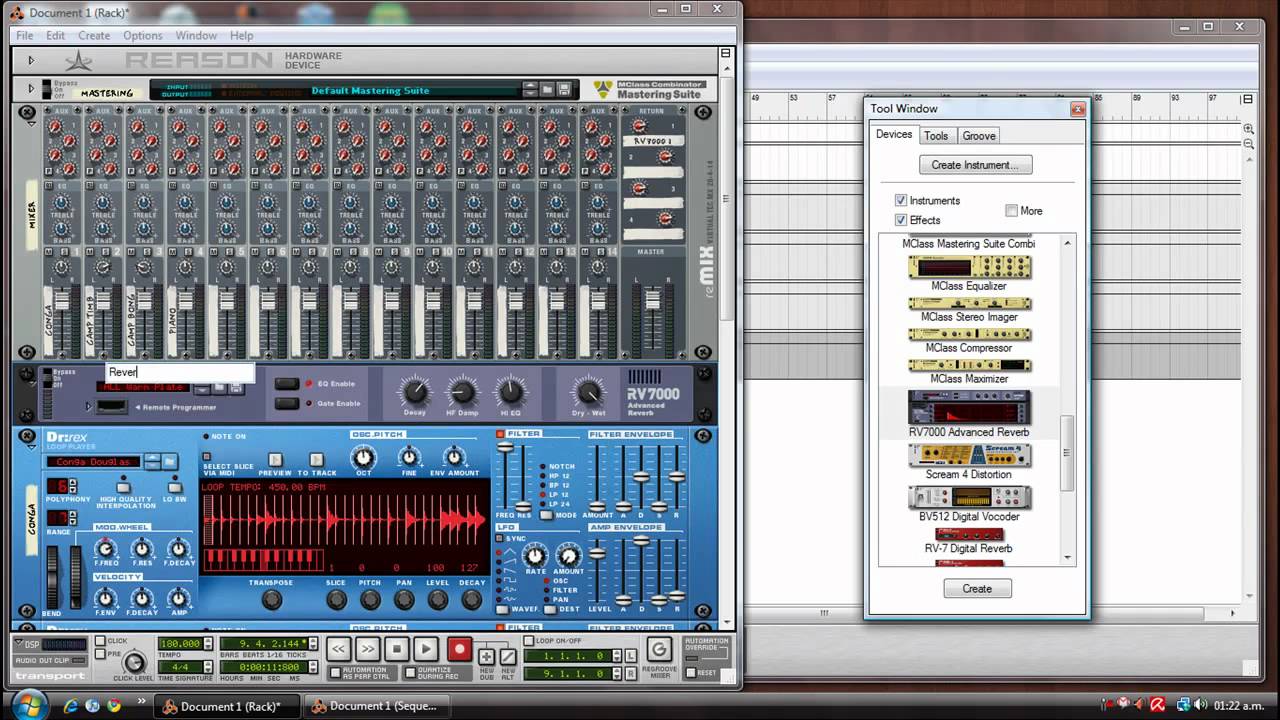Click the Chrome icon in the taskbar
The image size is (1280, 720).
[114, 706]
